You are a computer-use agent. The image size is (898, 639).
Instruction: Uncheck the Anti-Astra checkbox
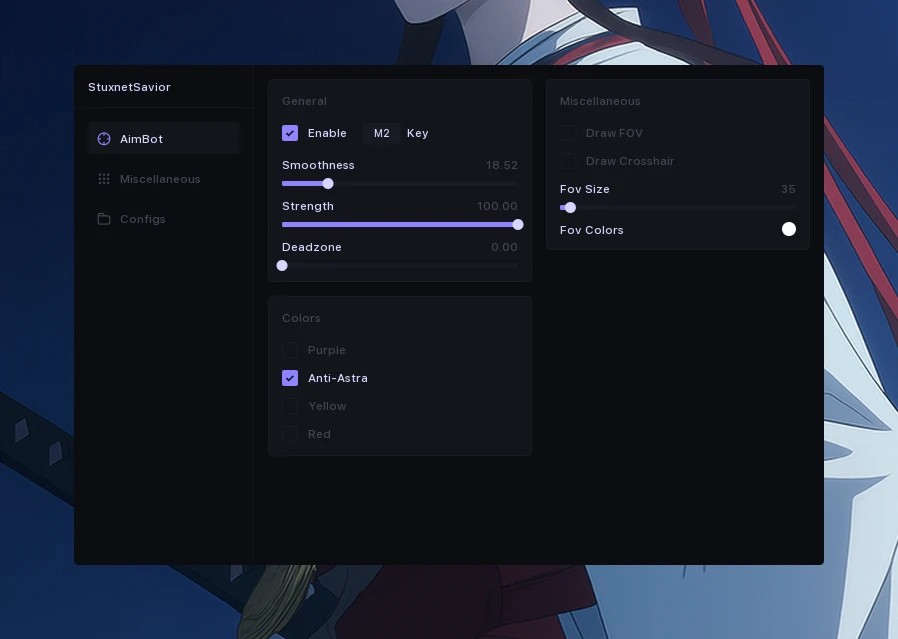coord(290,378)
